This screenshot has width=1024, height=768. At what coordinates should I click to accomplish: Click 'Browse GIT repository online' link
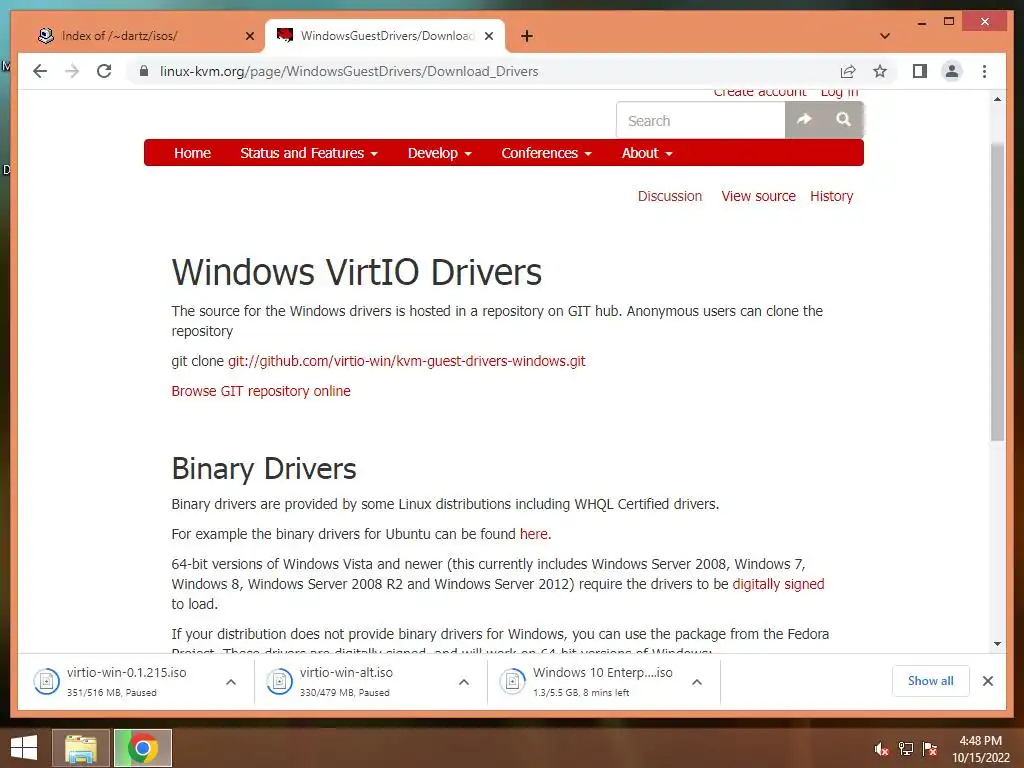pyautogui.click(x=261, y=391)
